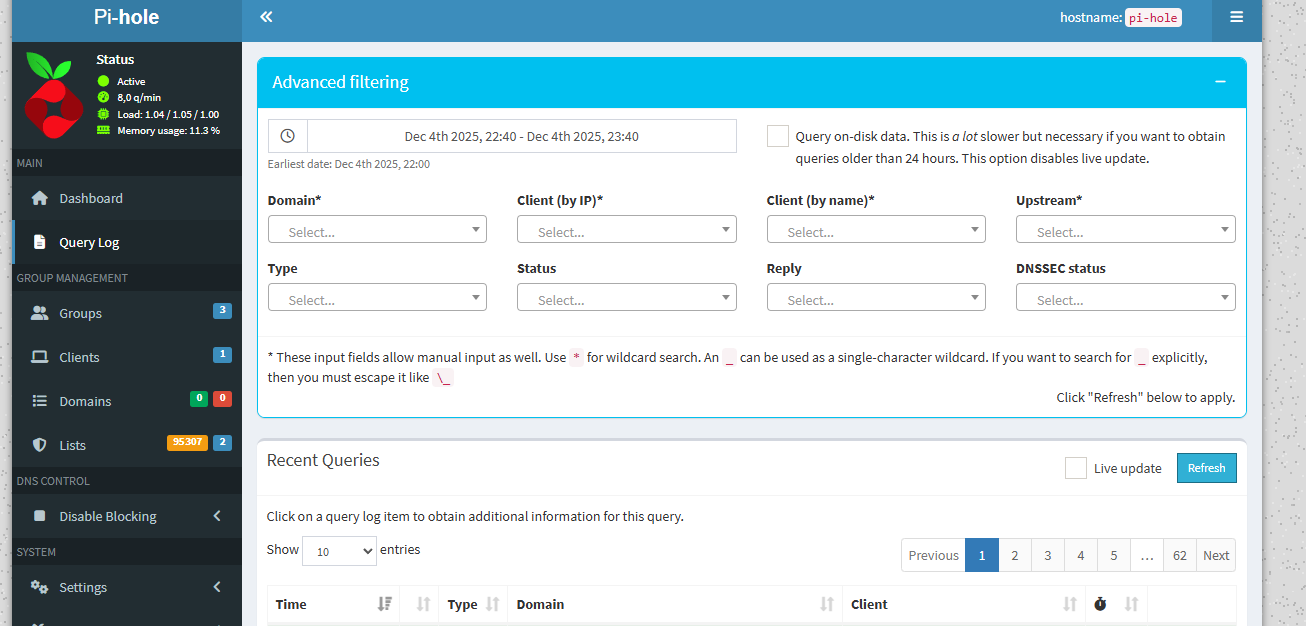Screen dimensions: 1306x626
Task: Toggle the Live update checkbox
Action: point(1076,468)
